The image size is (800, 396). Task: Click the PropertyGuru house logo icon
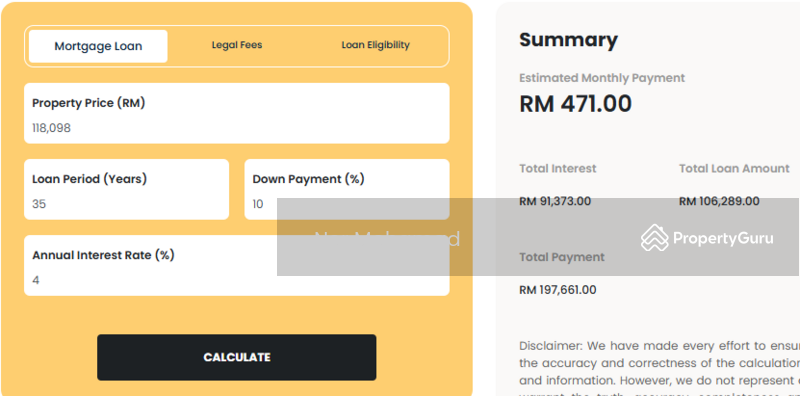pos(655,238)
